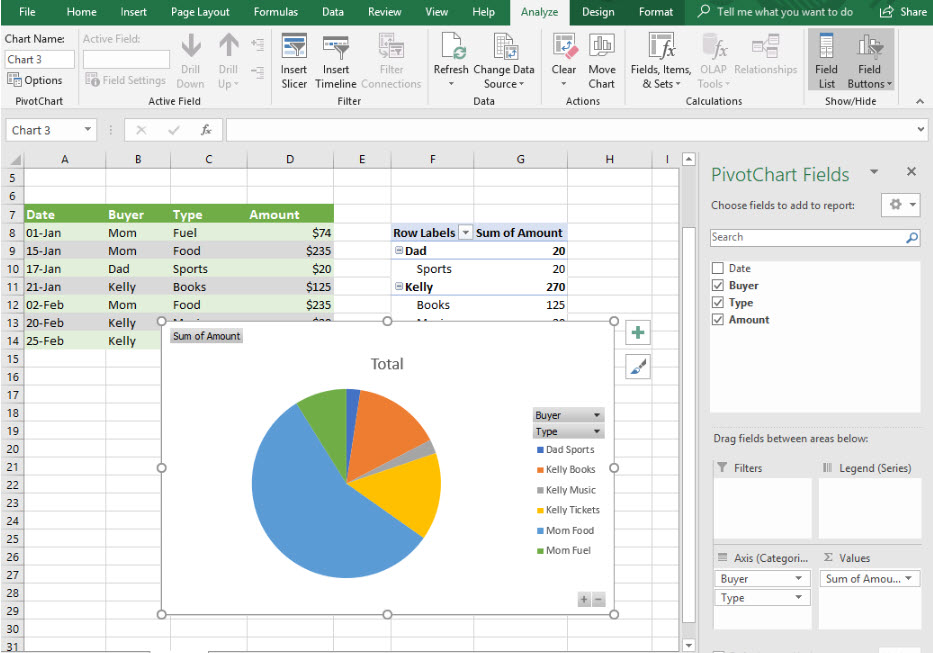Open the Buyer filter dropdown on chart
This screenshot has height=653, width=933.
tap(597, 415)
